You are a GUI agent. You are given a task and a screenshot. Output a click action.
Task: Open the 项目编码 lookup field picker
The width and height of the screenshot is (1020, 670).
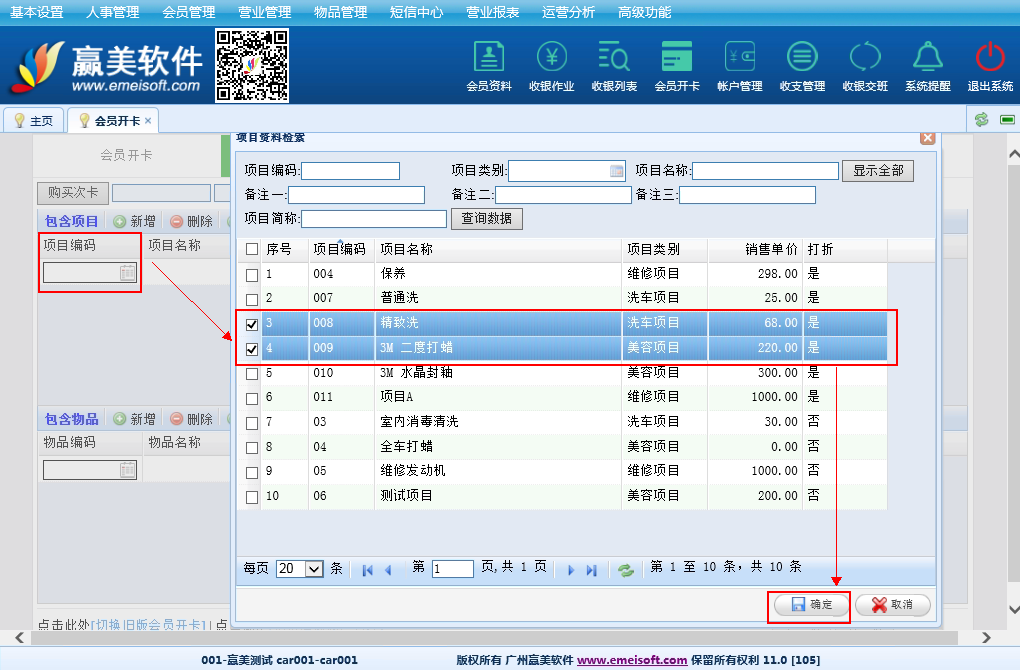pos(127,273)
